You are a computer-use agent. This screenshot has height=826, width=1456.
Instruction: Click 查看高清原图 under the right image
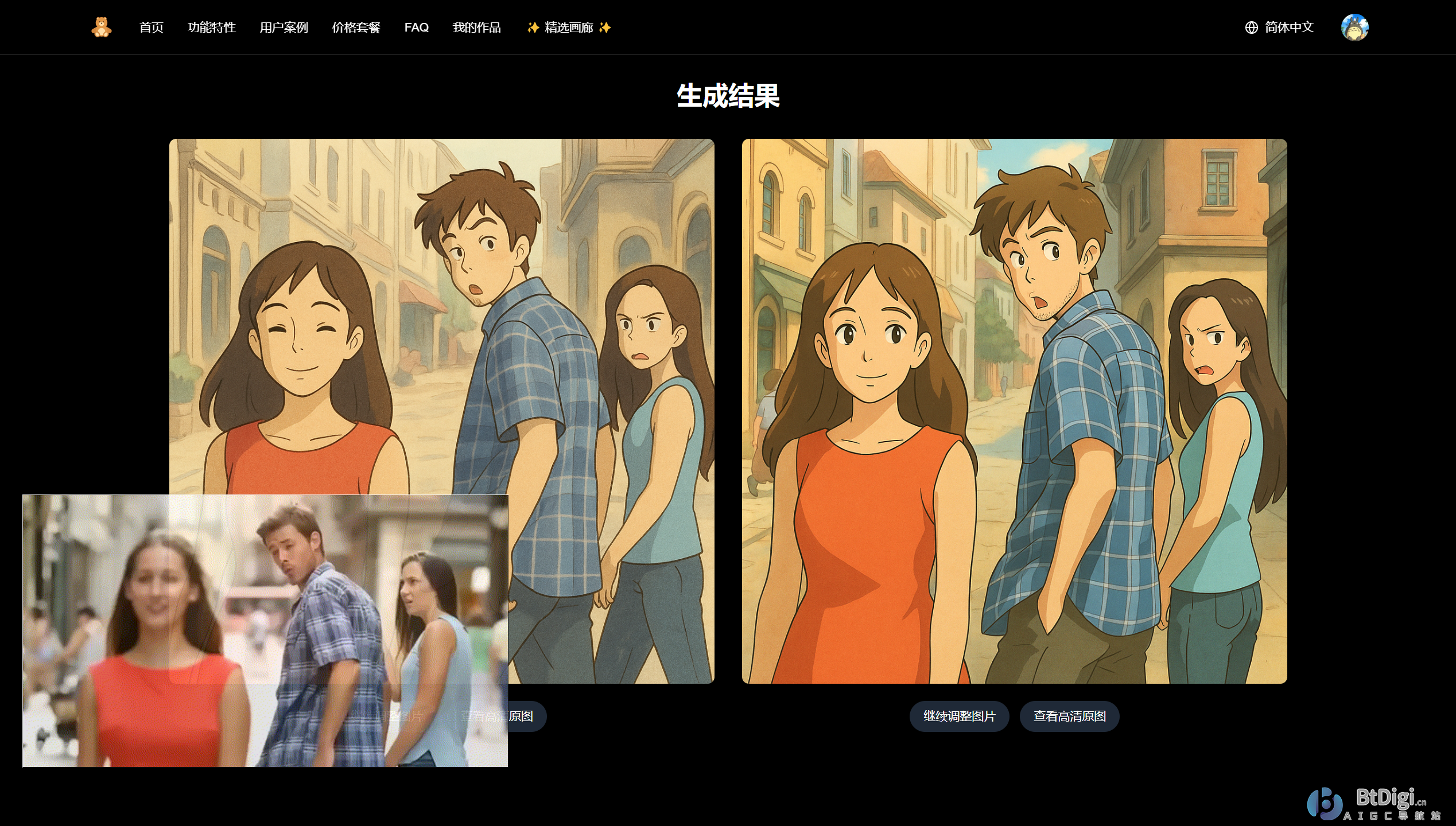point(1069,716)
